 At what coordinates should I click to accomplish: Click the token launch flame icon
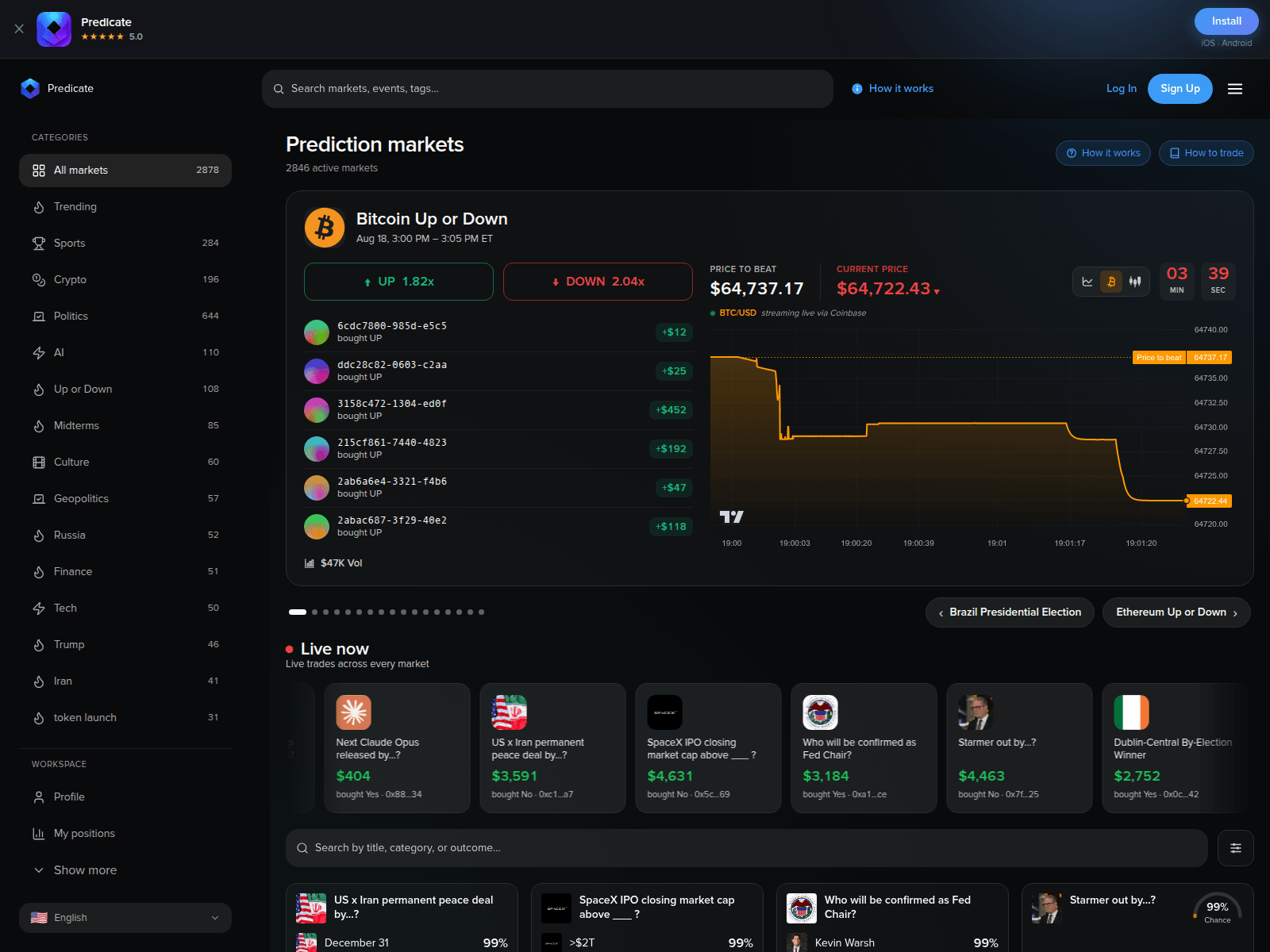click(39, 718)
